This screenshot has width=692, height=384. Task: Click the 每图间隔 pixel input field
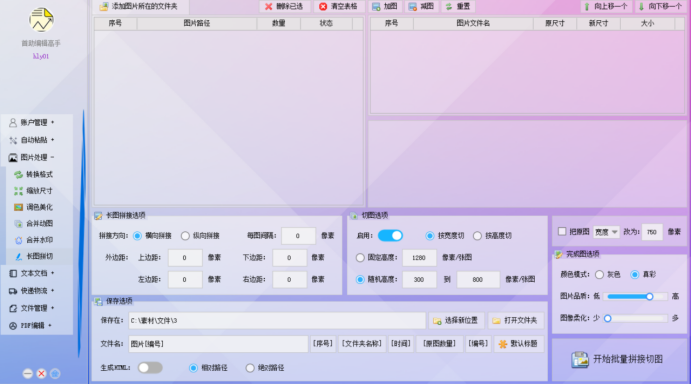[298, 236]
